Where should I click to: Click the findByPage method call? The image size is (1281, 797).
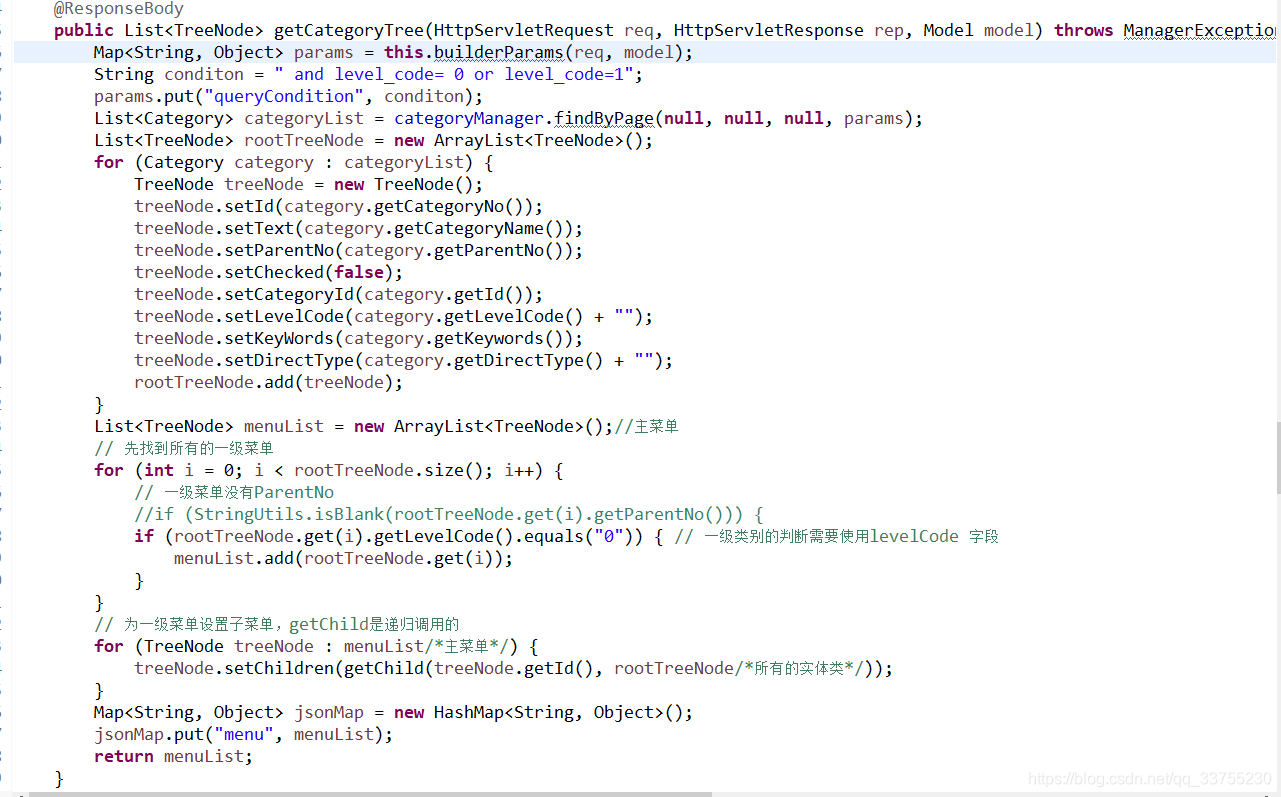(x=604, y=118)
